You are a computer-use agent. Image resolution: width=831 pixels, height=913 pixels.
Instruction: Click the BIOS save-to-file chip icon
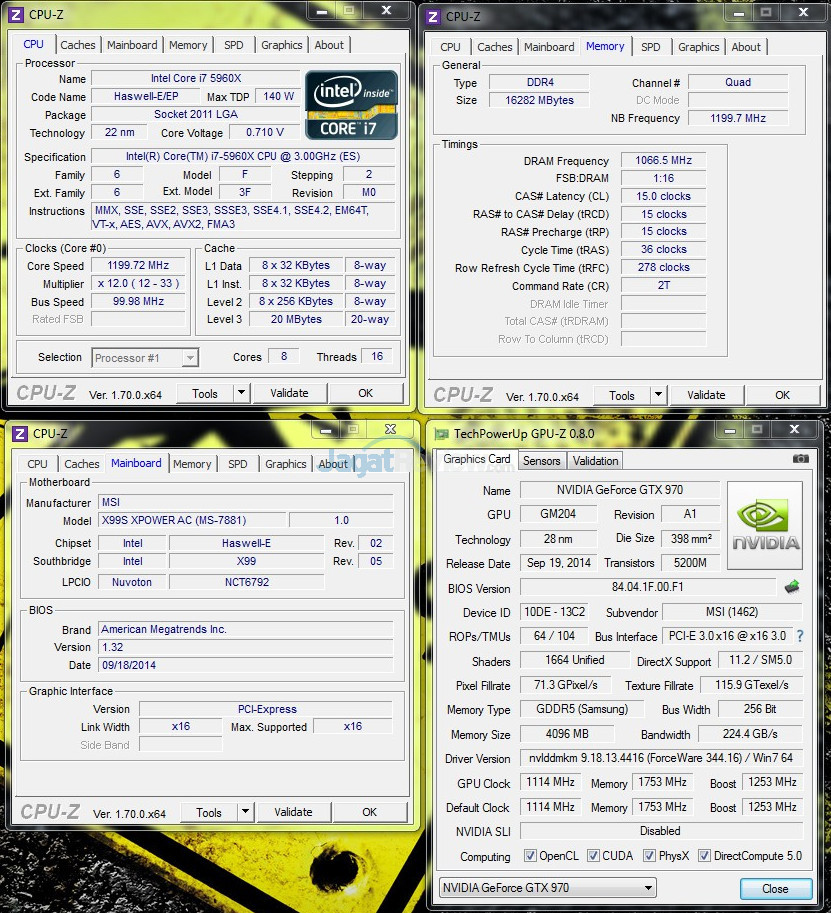tap(792, 587)
